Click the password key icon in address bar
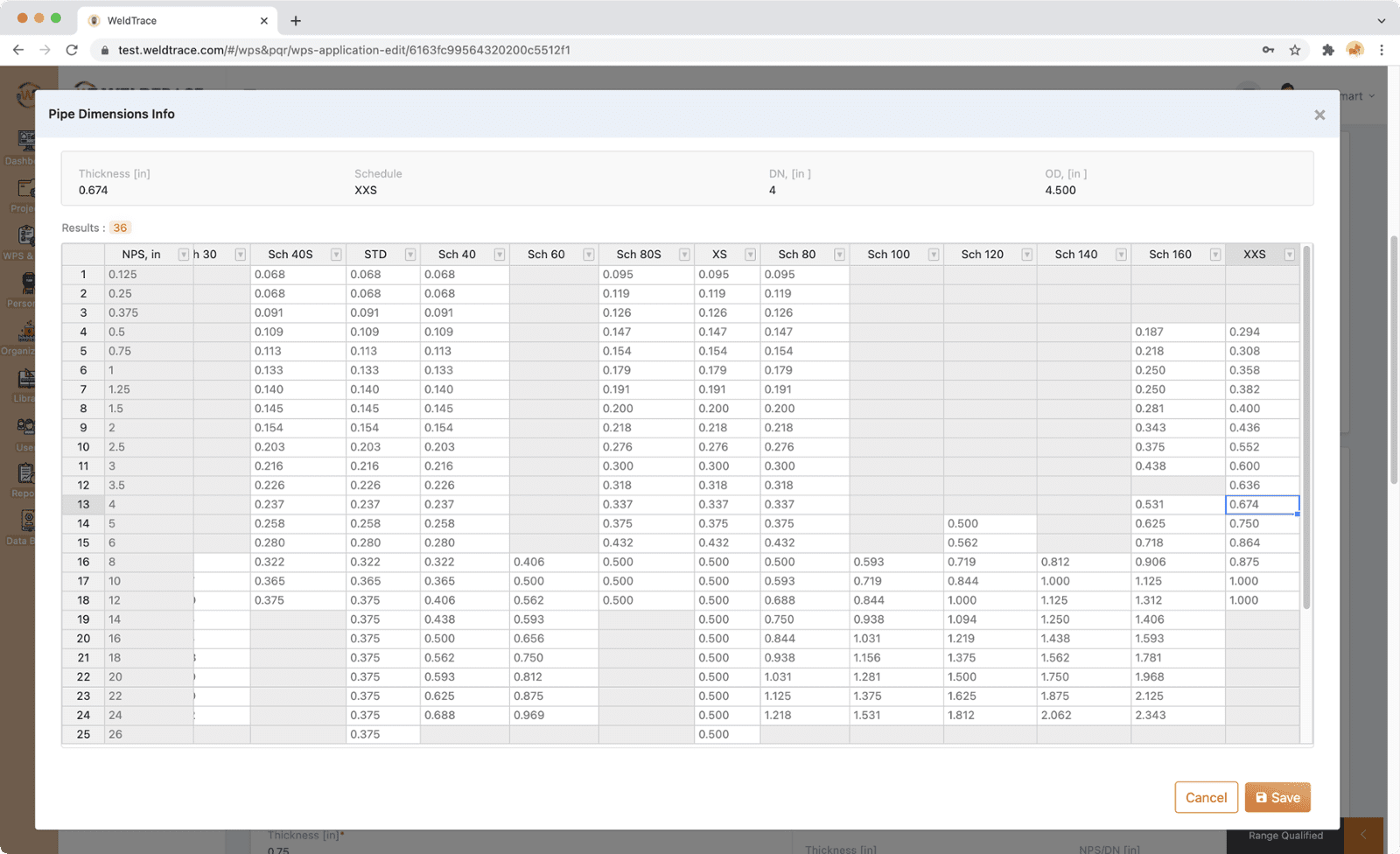This screenshot has height=854, width=1400. click(1268, 50)
